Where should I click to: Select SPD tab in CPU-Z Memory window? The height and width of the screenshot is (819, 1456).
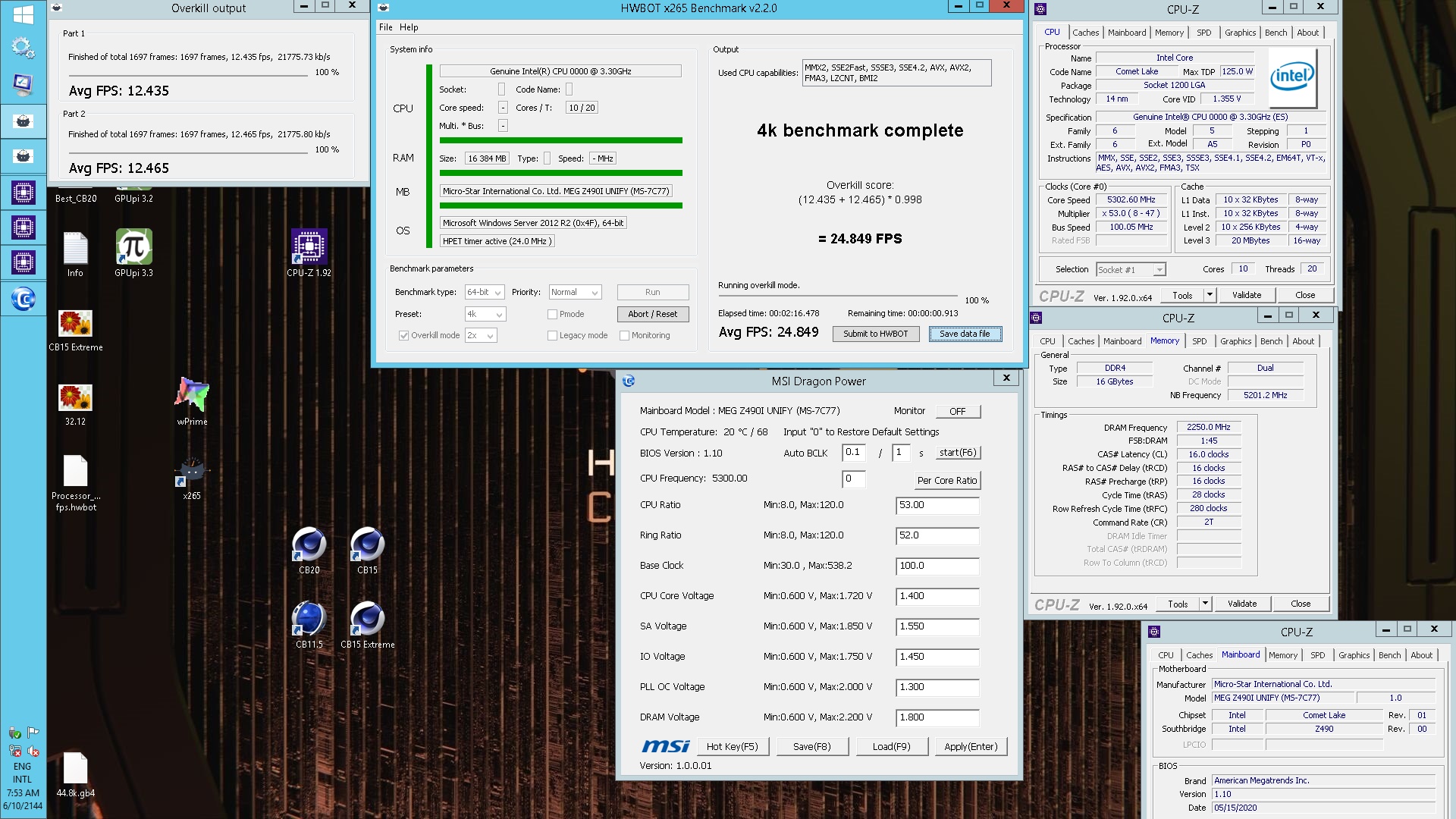tap(1199, 341)
